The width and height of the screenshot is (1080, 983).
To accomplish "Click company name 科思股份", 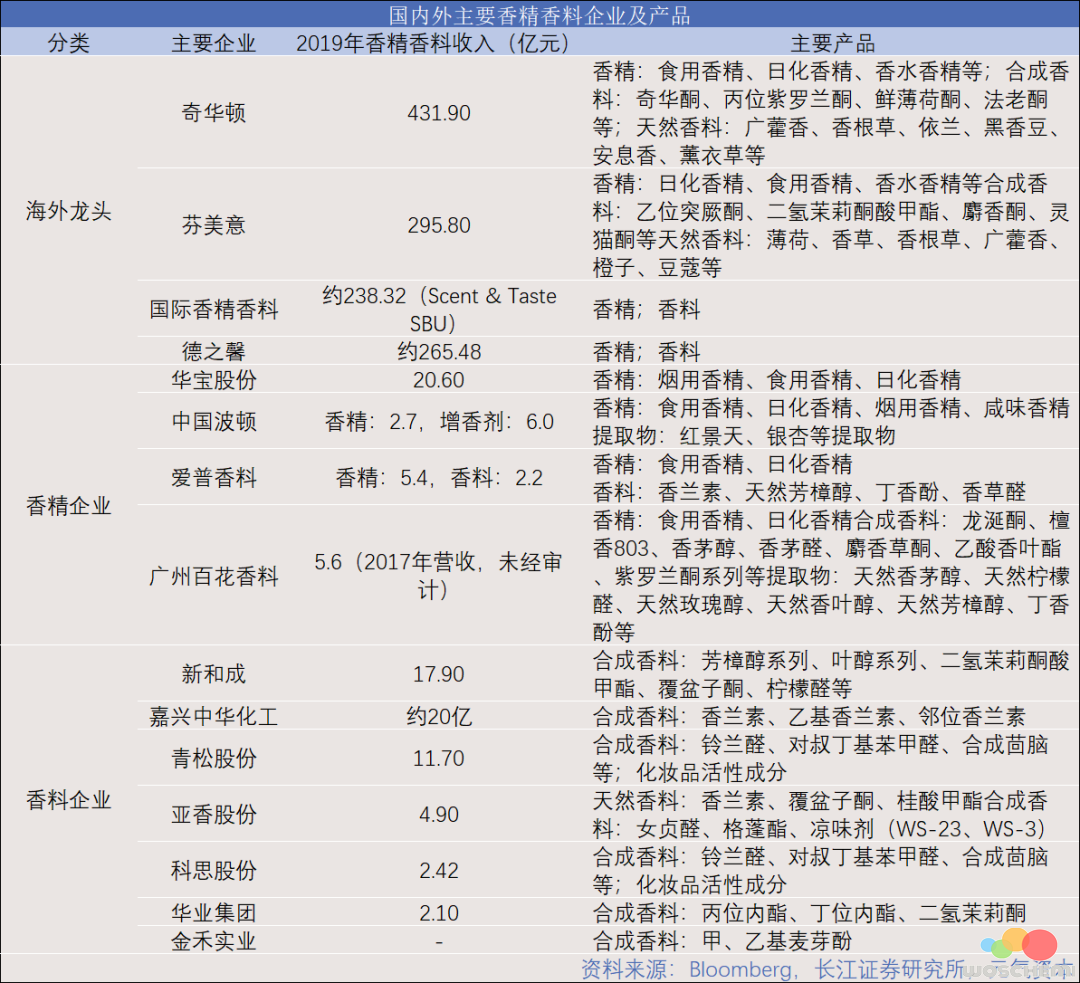I will [214, 871].
